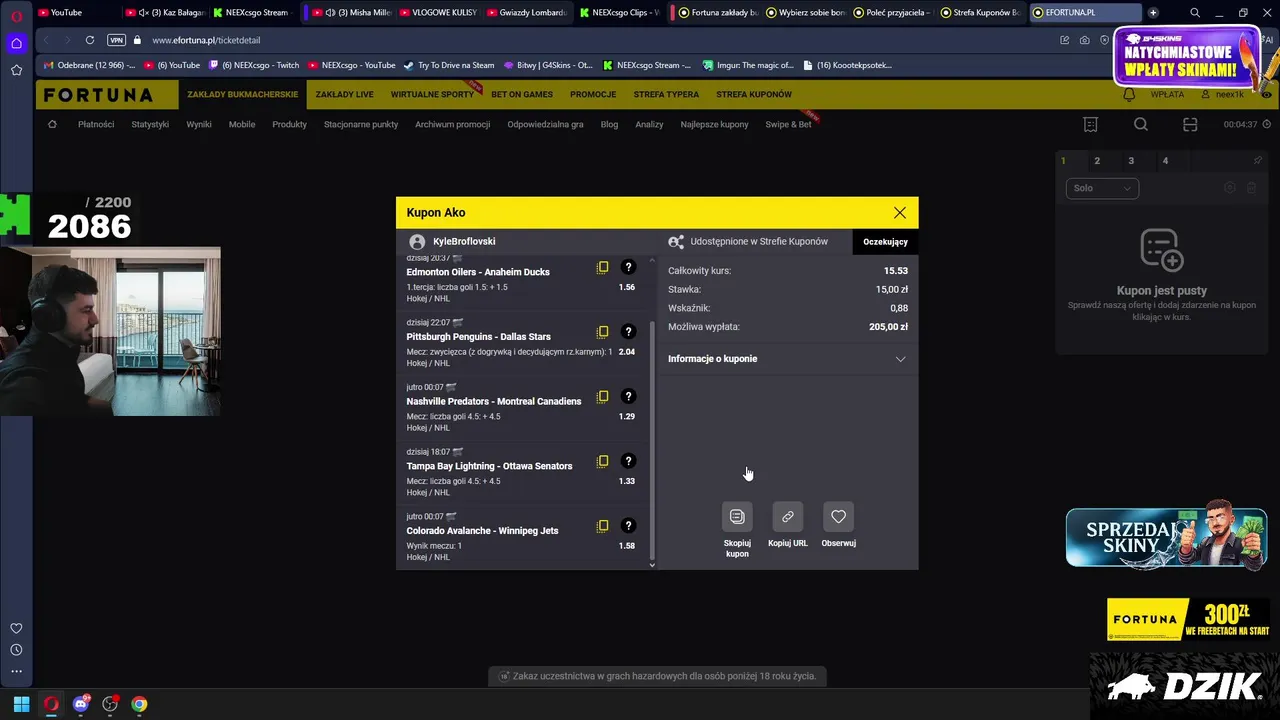Click the FORTUNA logo
Image resolution: width=1280 pixels, height=720 pixels.
point(98,95)
